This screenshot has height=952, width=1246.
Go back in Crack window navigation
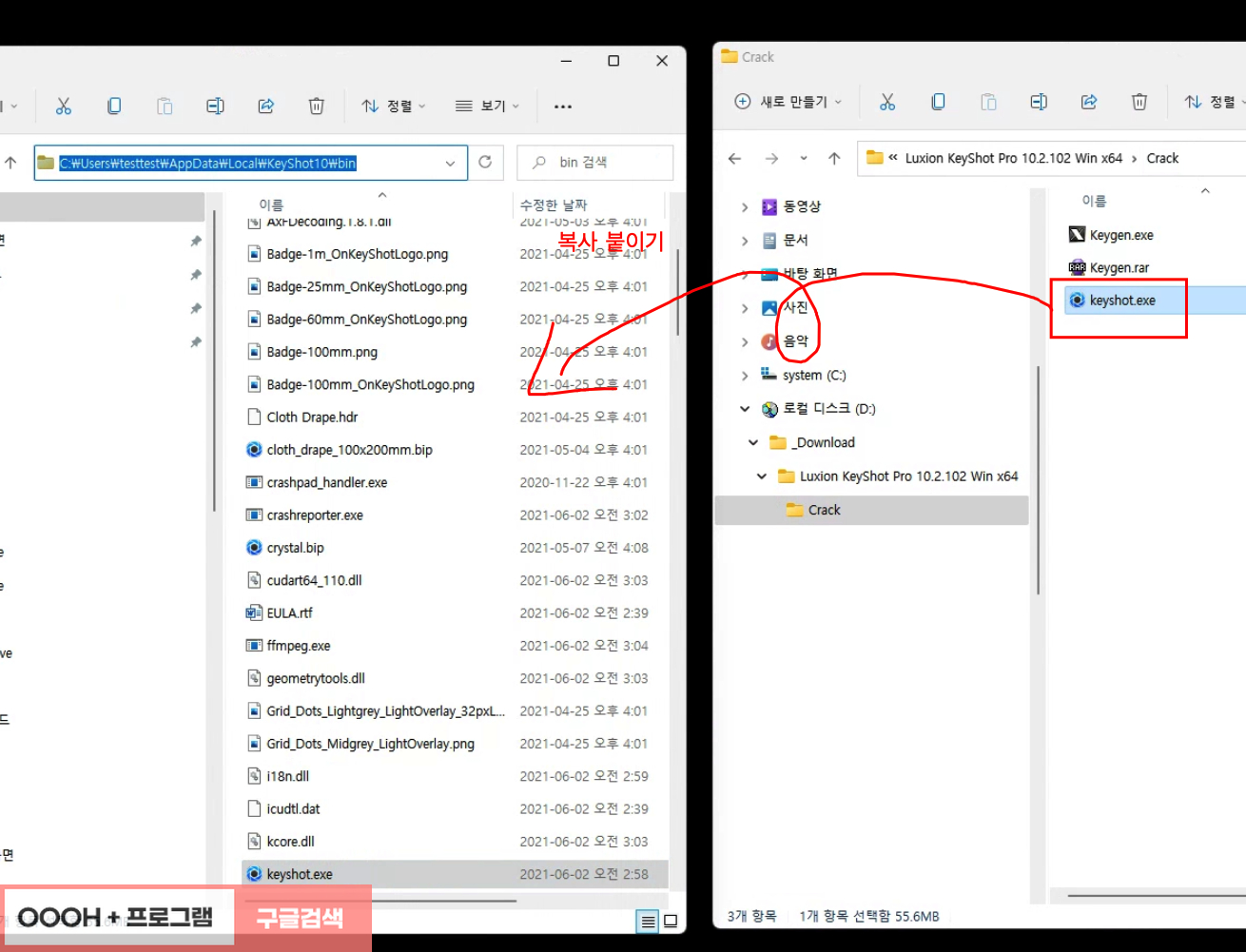734,159
